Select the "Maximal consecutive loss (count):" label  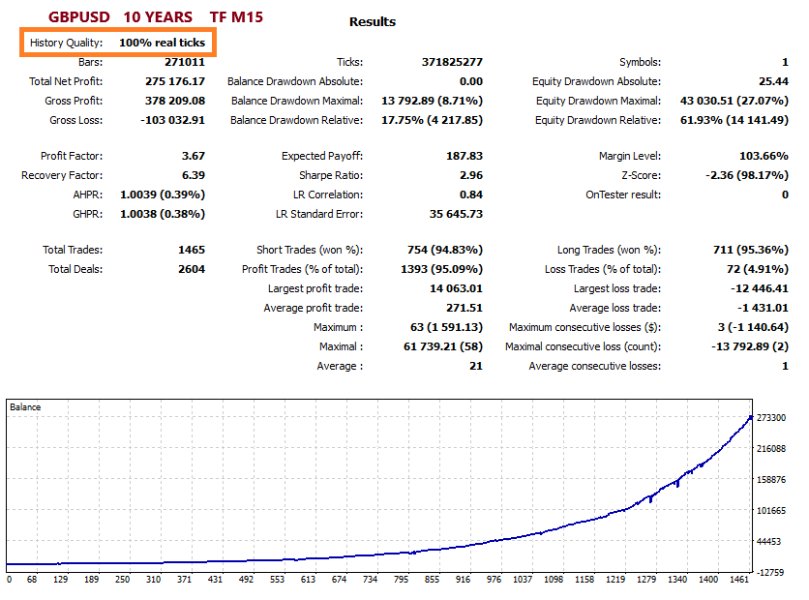(583, 347)
